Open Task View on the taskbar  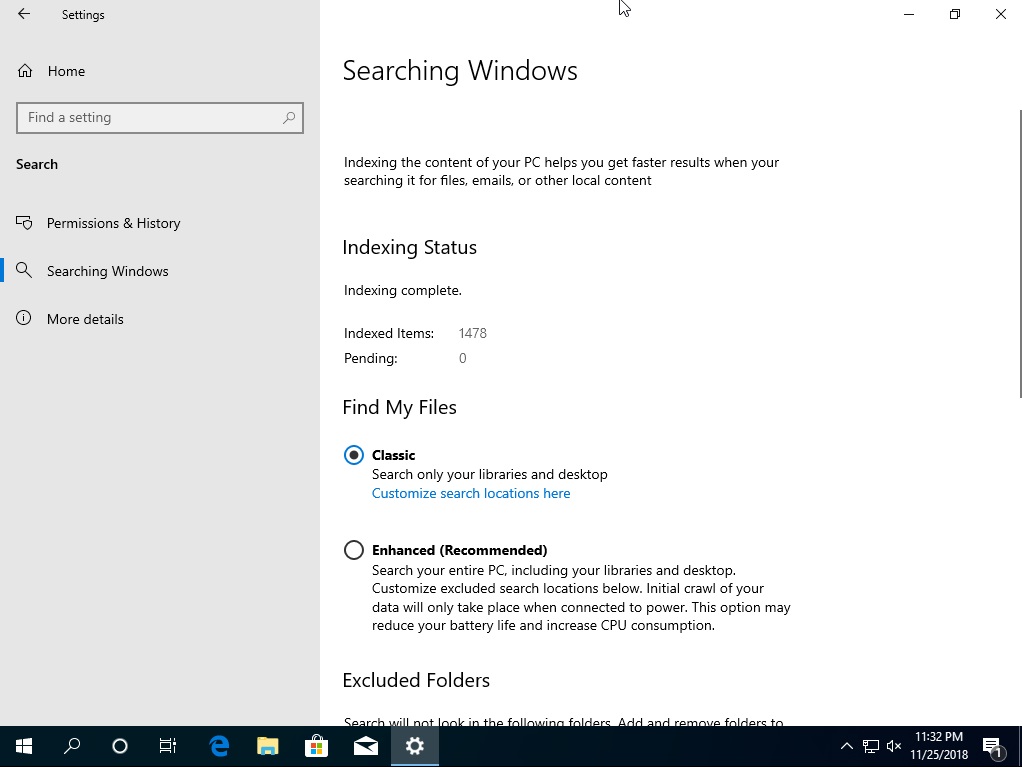point(168,746)
